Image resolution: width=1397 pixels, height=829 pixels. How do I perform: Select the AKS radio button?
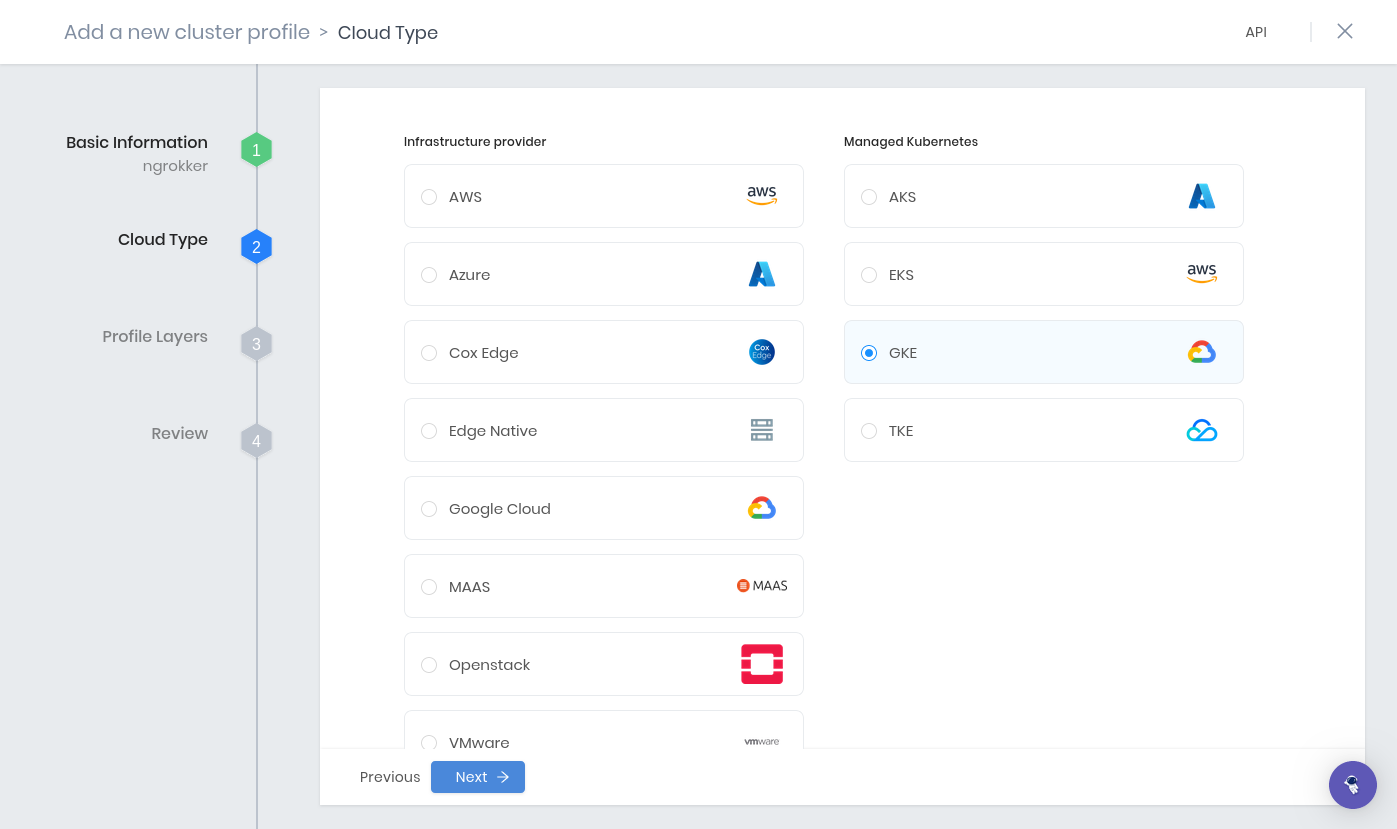869,196
